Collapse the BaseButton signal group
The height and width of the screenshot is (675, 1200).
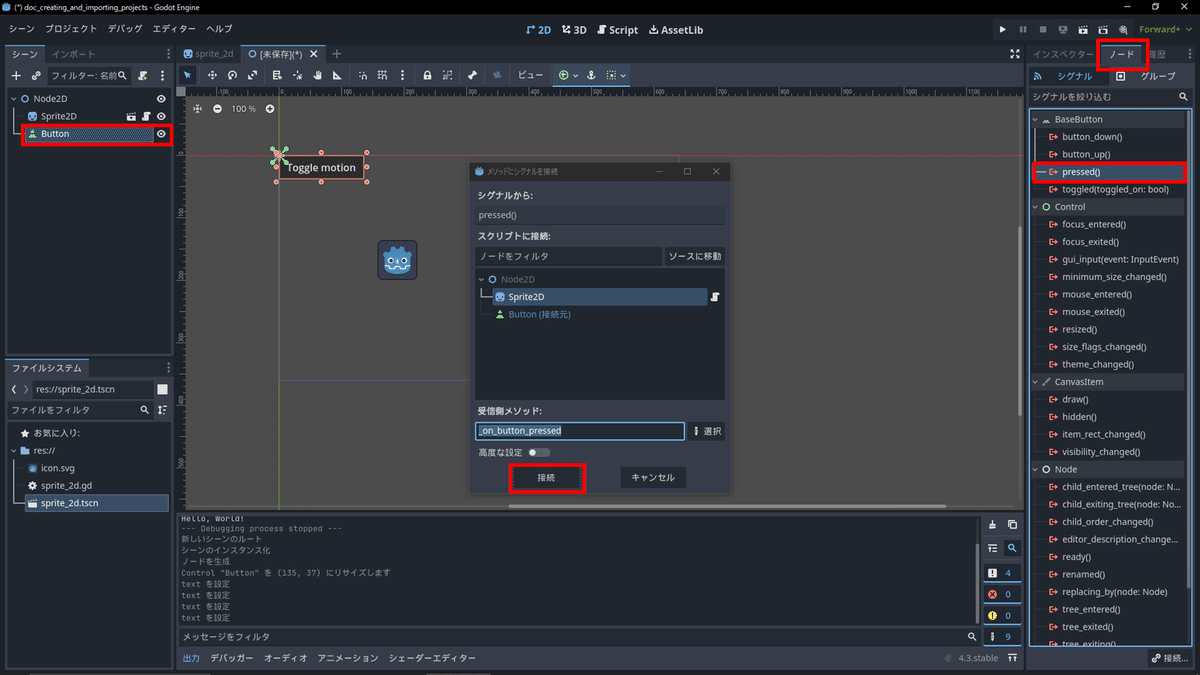pos(1037,119)
